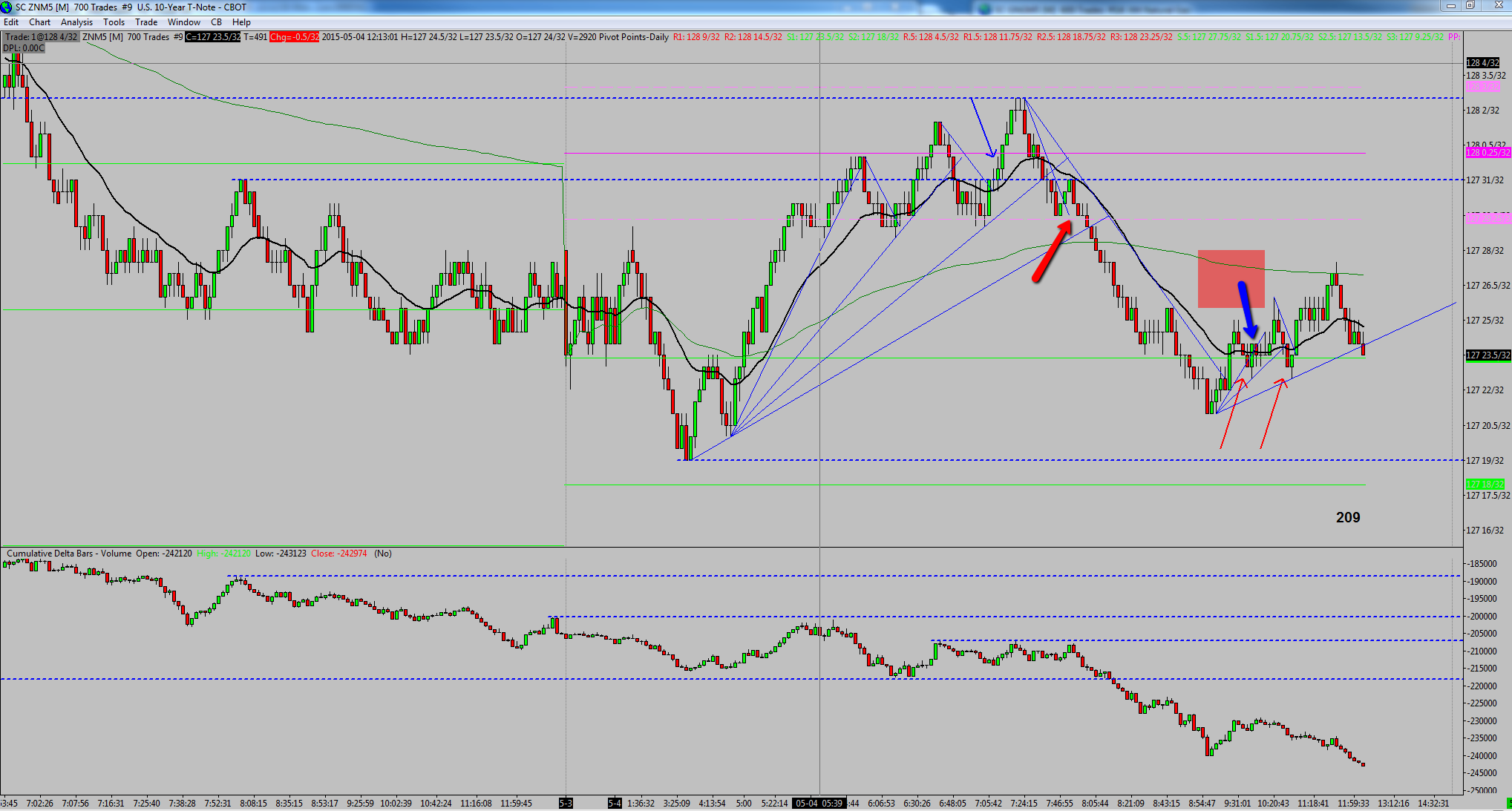Open the Analysis menu
The width and height of the screenshot is (1512, 811).
(77, 22)
